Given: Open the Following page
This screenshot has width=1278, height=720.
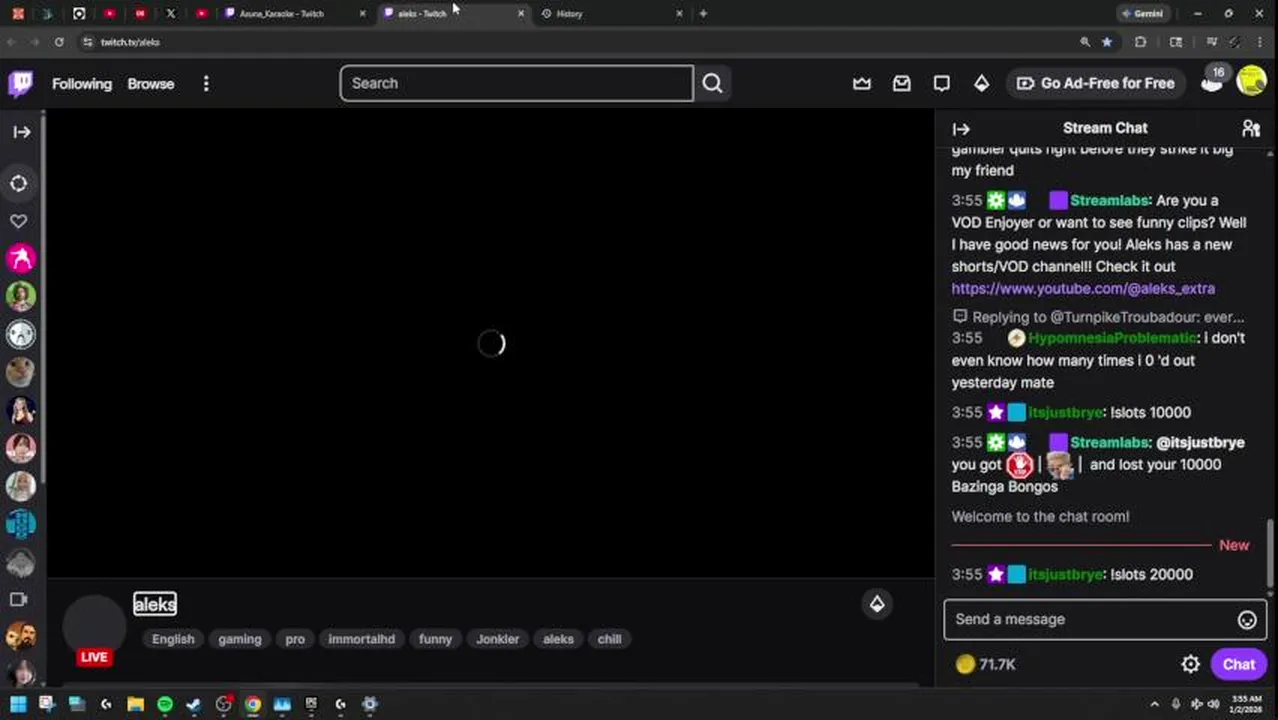Looking at the screenshot, I should pyautogui.click(x=82, y=84).
